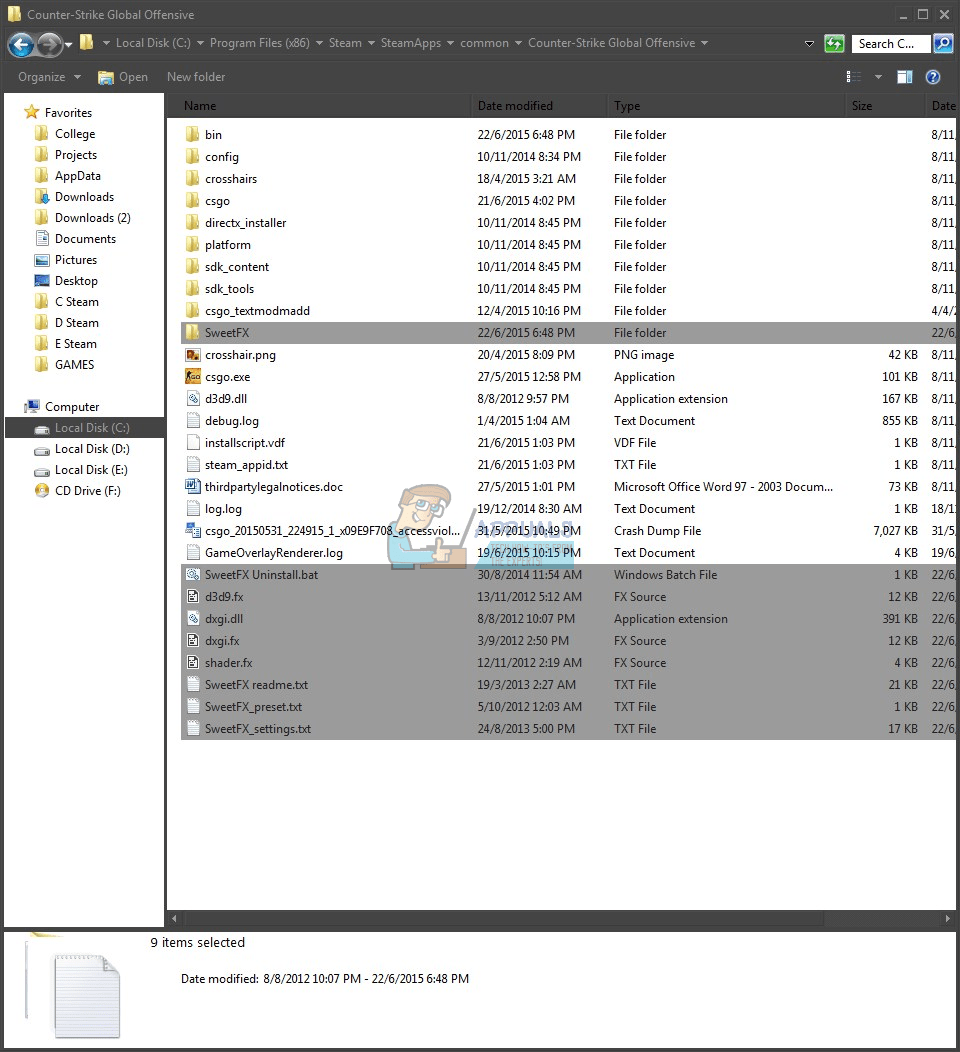Click the horizontal scrollbar right arrow
This screenshot has width=960, height=1052.
coord(947,918)
